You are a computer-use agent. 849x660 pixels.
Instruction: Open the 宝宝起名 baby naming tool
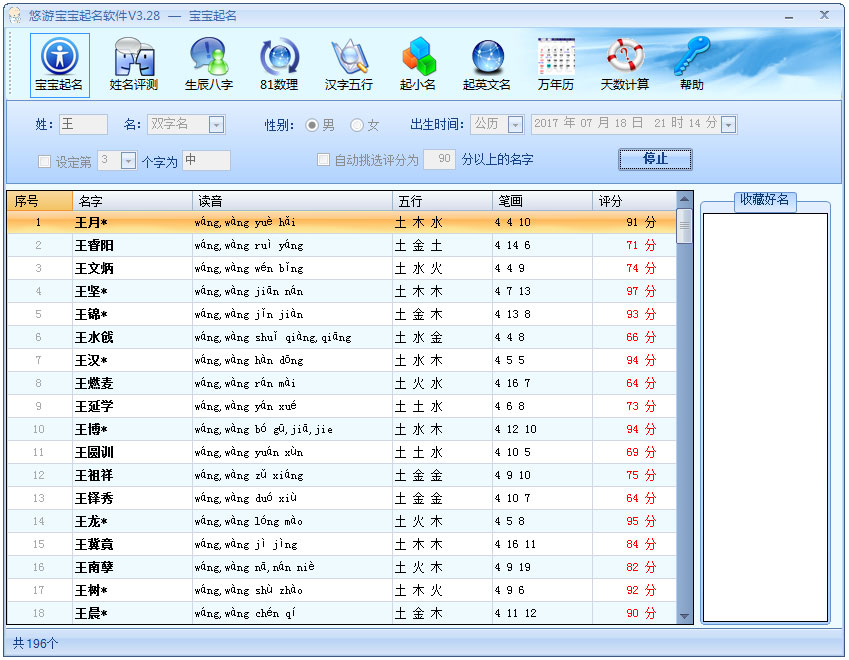(59, 64)
